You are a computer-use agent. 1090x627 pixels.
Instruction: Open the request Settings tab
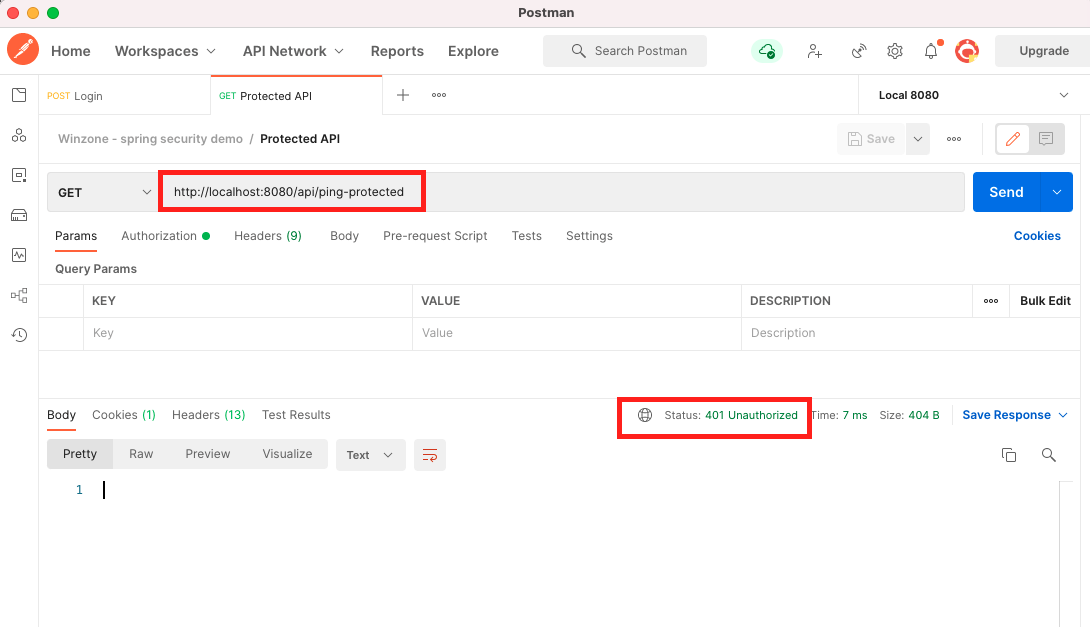(589, 236)
